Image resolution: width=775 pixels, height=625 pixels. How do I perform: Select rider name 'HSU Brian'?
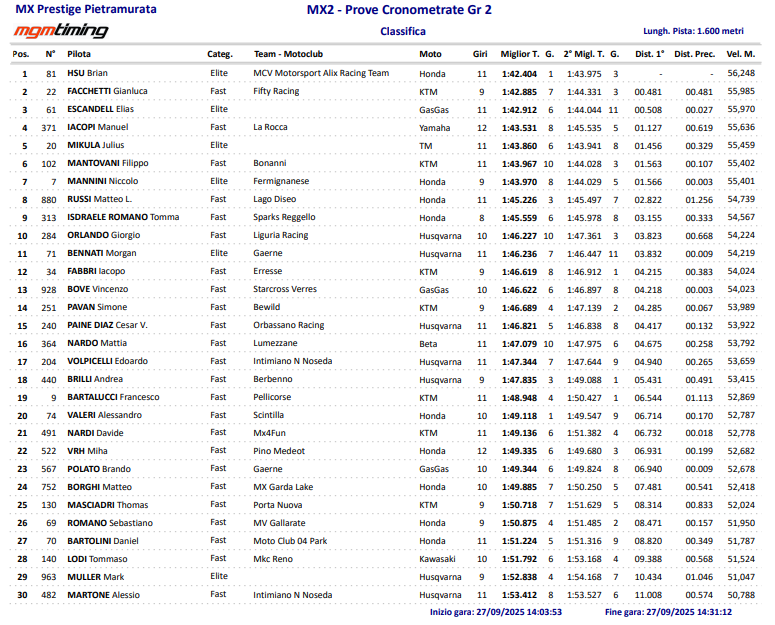(87, 73)
